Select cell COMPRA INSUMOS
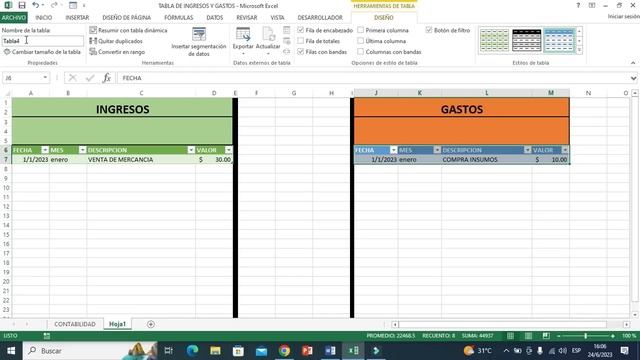The width and height of the screenshot is (640, 360). pyautogui.click(x=487, y=160)
